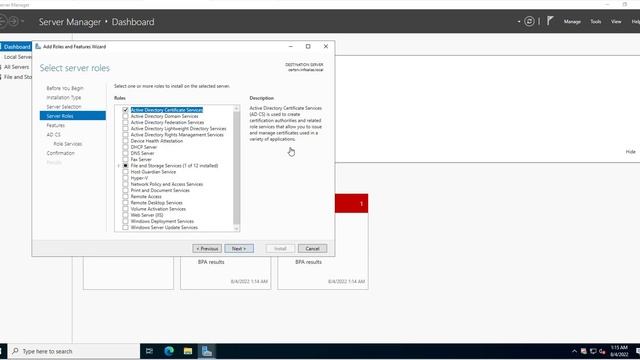Click the taskbar clock
640x360 pixels.
point(619,351)
